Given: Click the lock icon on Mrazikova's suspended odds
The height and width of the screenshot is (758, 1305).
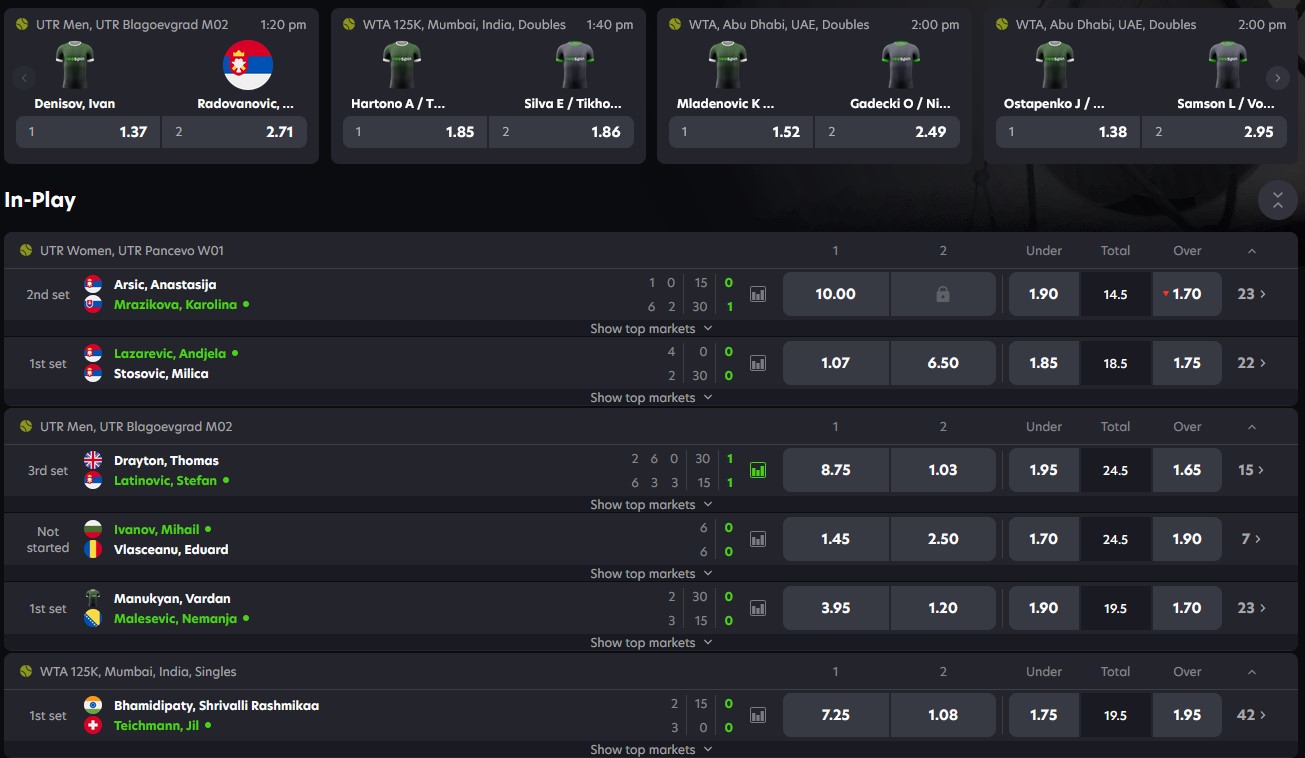Looking at the screenshot, I should pos(942,293).
